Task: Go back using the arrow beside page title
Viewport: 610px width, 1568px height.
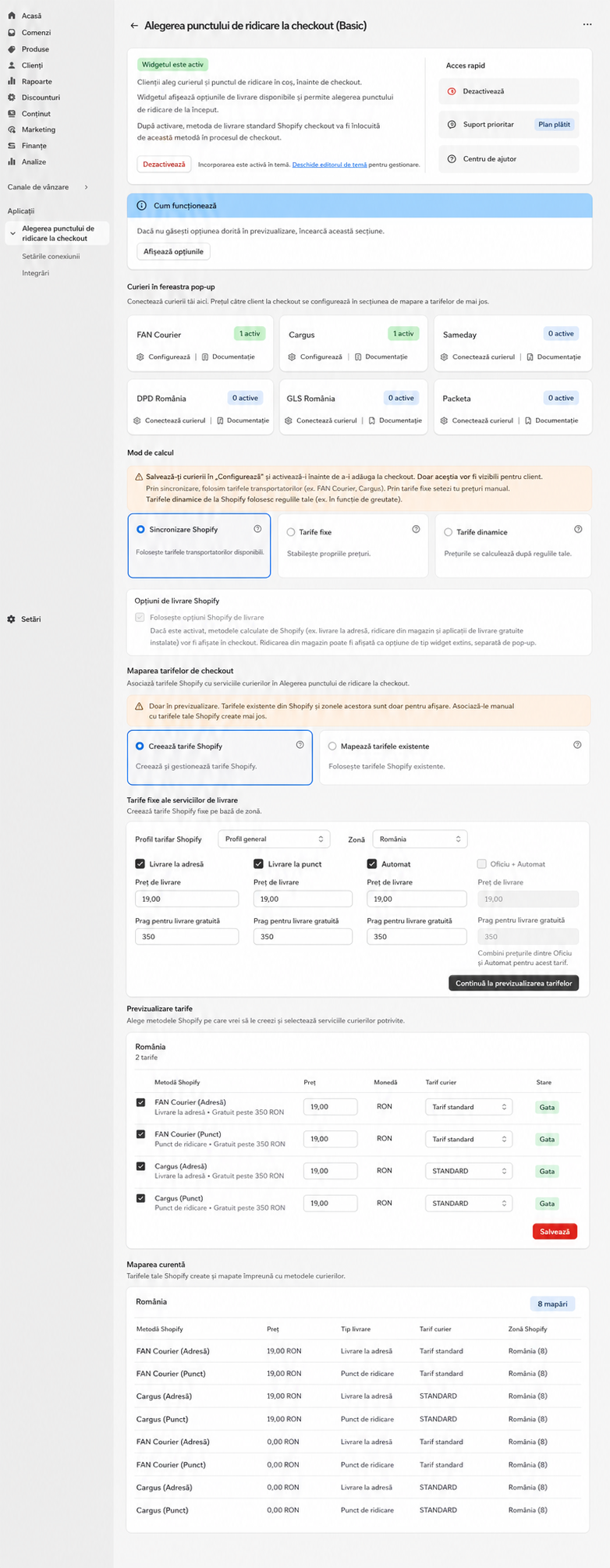Action: pyautogui.click(x=134, y=26)
